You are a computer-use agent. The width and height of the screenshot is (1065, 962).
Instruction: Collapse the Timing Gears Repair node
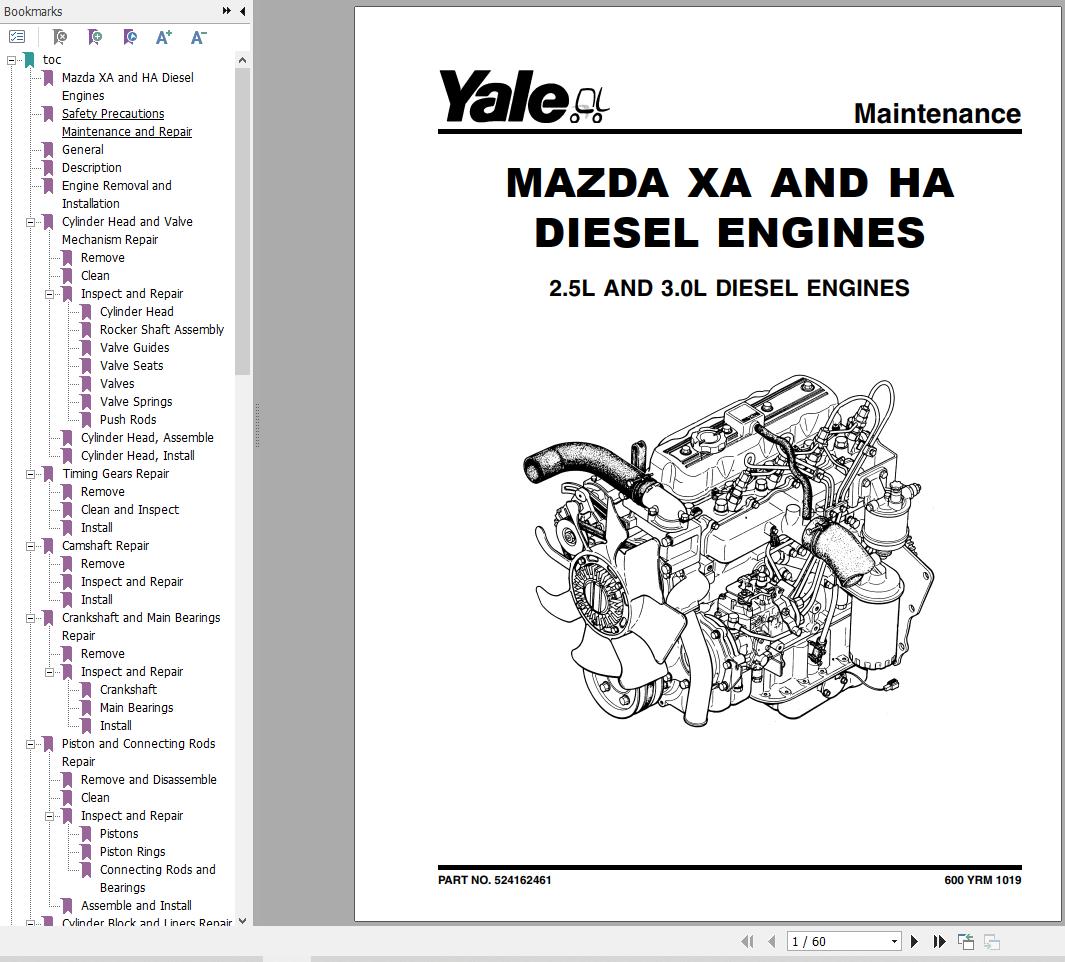(30, 474)
